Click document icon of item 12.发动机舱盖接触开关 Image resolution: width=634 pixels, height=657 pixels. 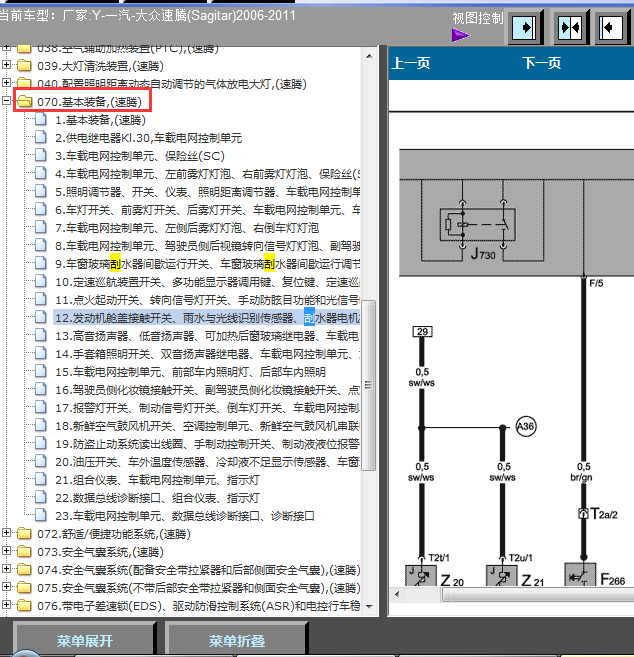[41, 318]
